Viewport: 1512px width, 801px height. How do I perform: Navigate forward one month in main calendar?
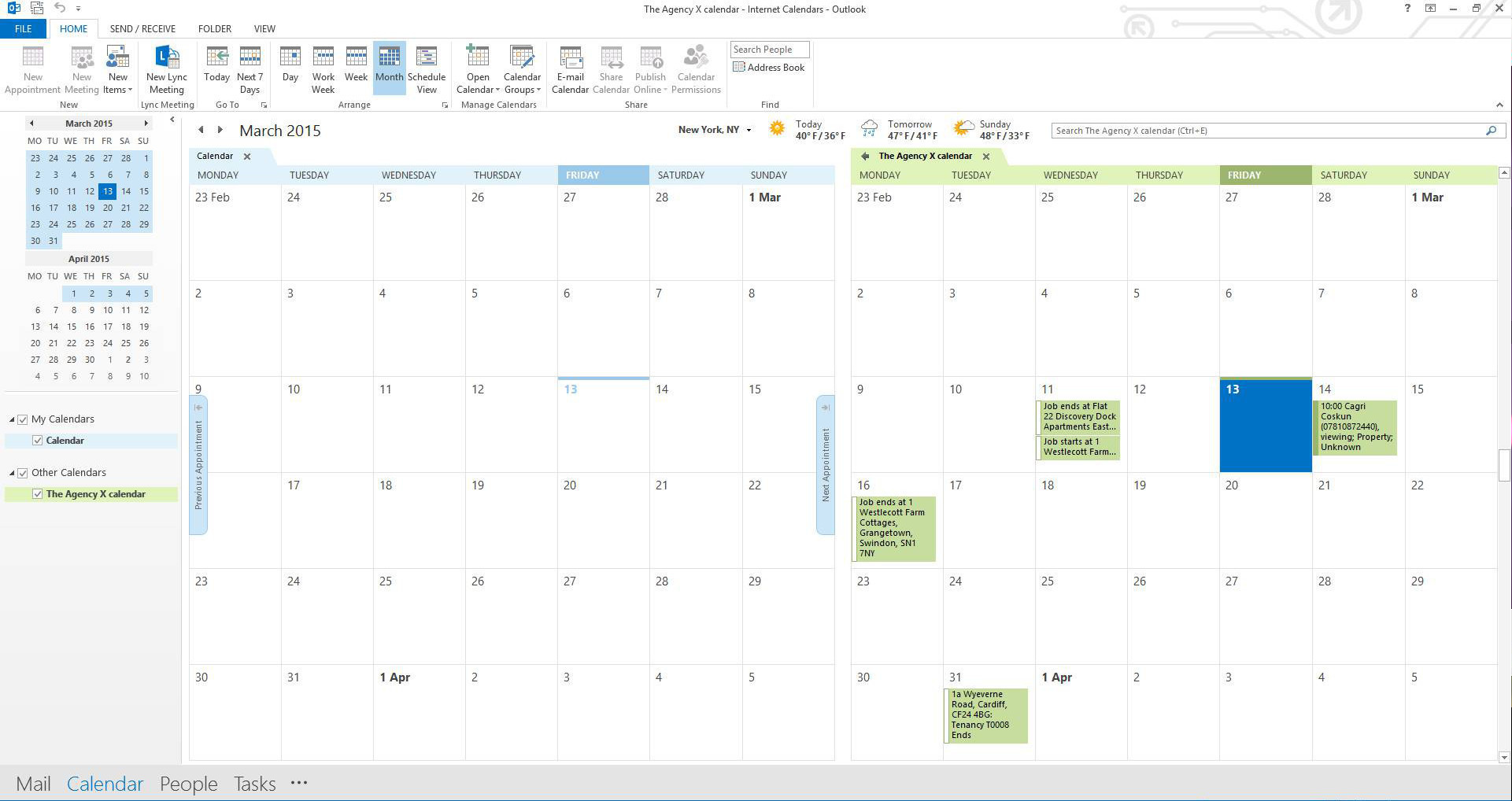click(x=220, y=130)
